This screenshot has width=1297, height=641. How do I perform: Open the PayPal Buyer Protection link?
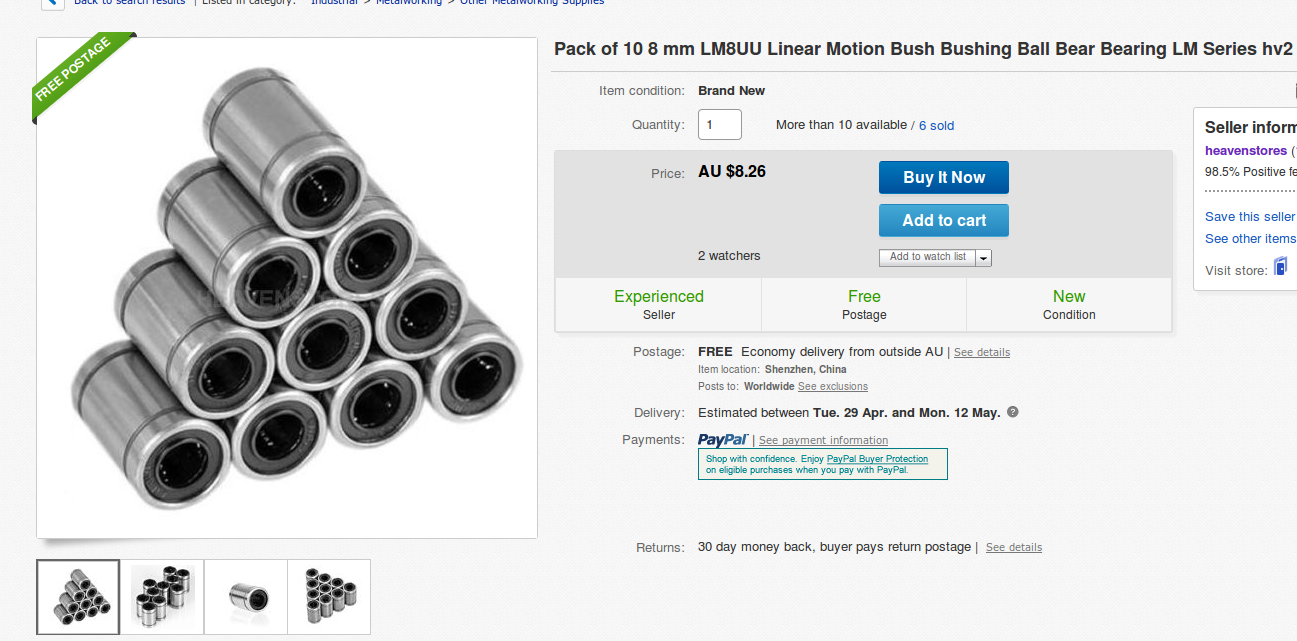click(877, 459)
